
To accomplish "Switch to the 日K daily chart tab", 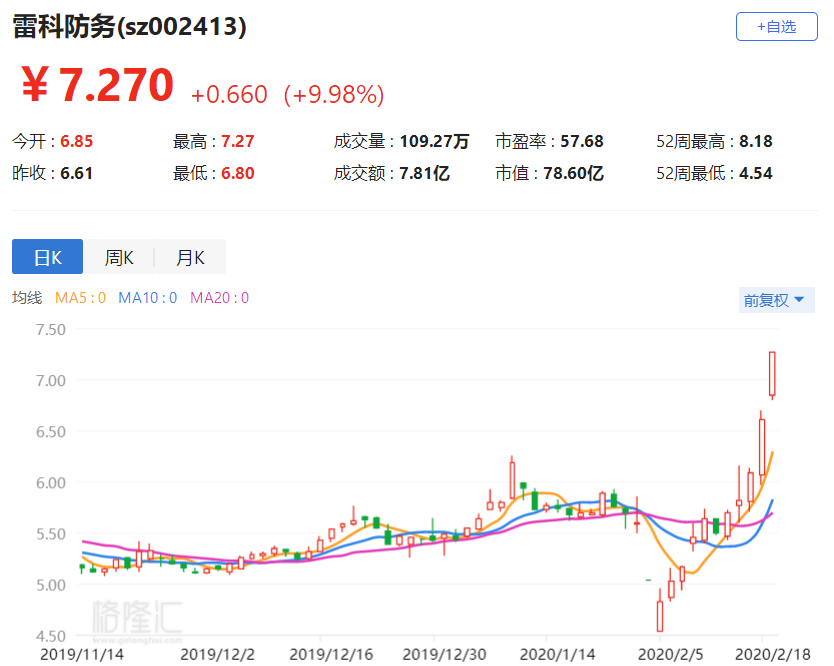I will [47, 257].
